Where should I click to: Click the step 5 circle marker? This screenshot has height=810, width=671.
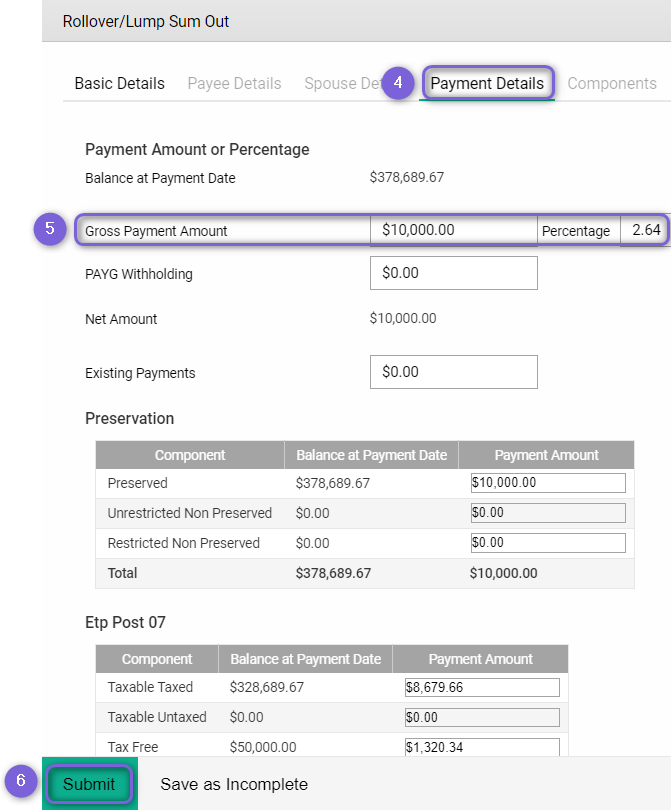pos(49,229)
